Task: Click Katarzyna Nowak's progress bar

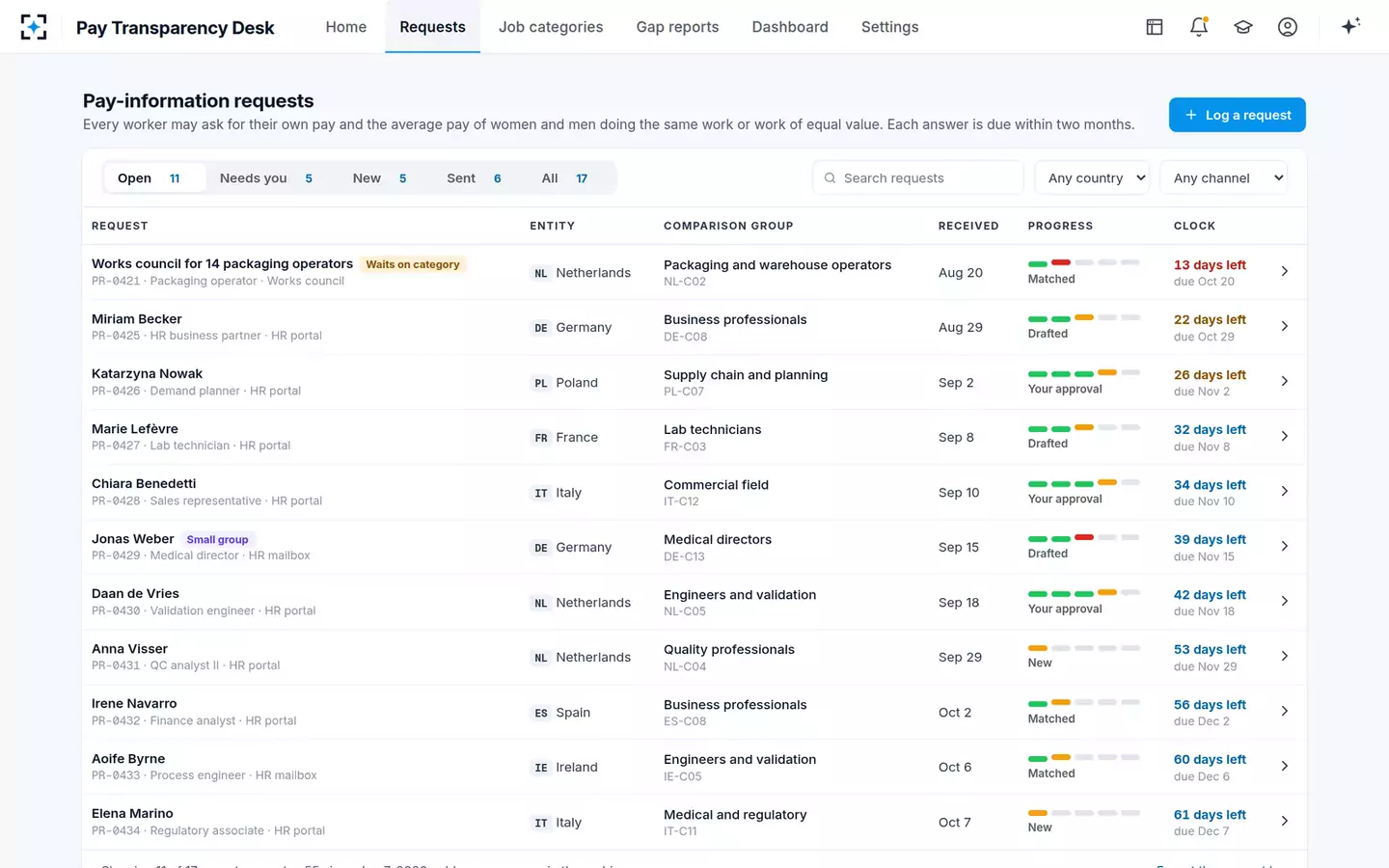Action: (x=1084, y=373)
